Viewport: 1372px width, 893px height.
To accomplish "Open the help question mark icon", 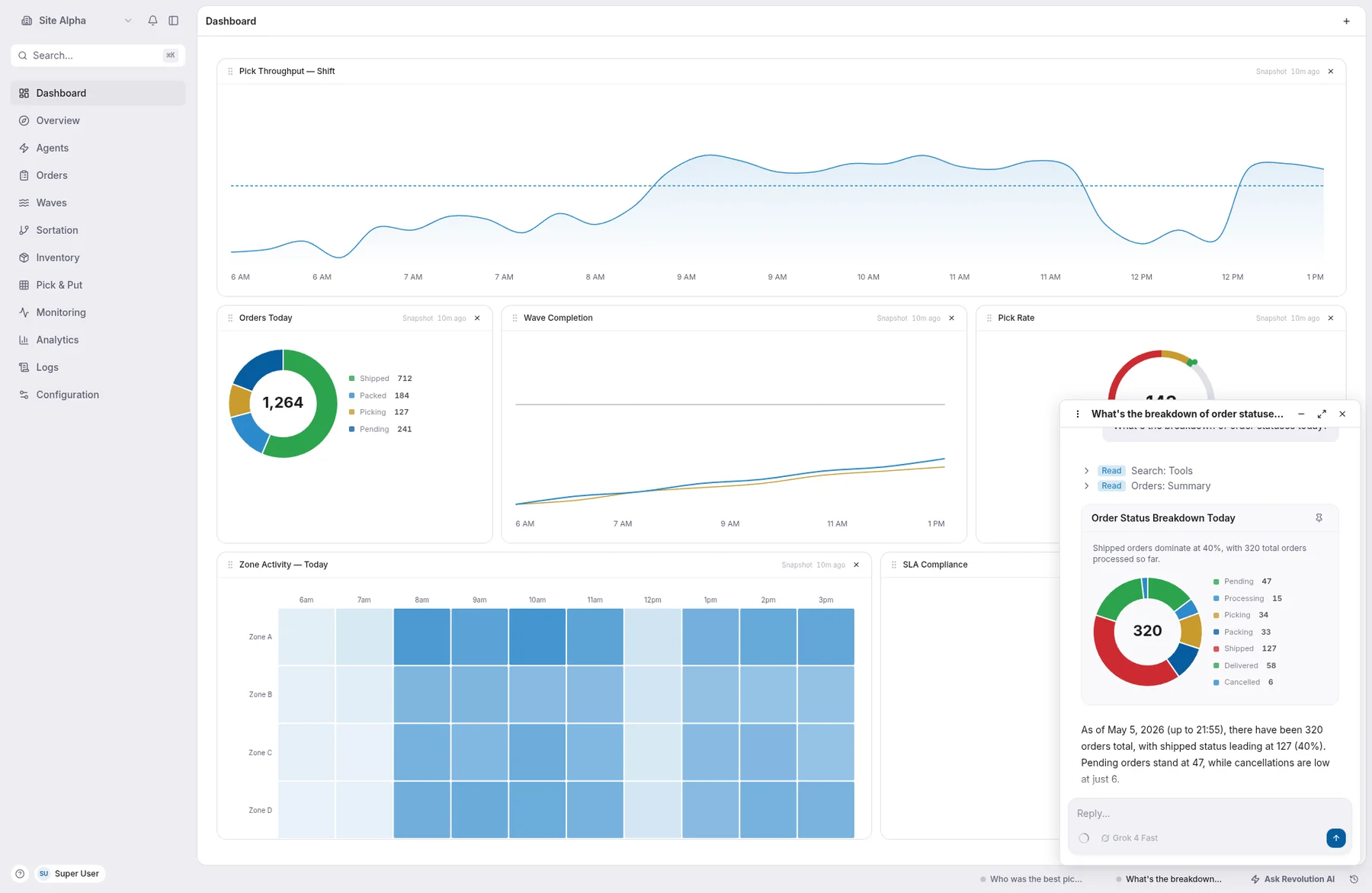I will 20,874.
